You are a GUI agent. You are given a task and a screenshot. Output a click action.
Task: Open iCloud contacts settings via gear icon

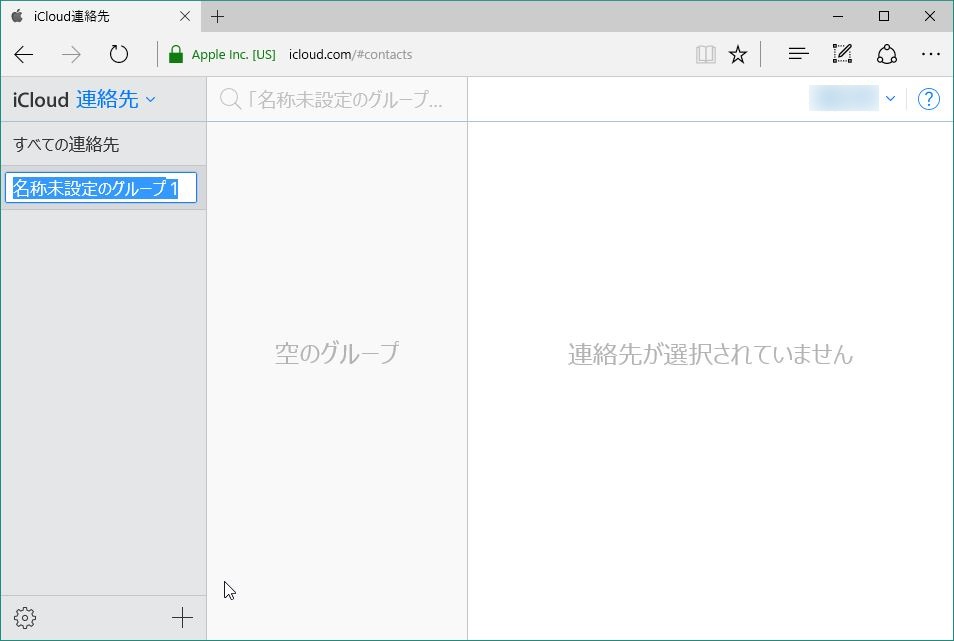click(25, 617)
